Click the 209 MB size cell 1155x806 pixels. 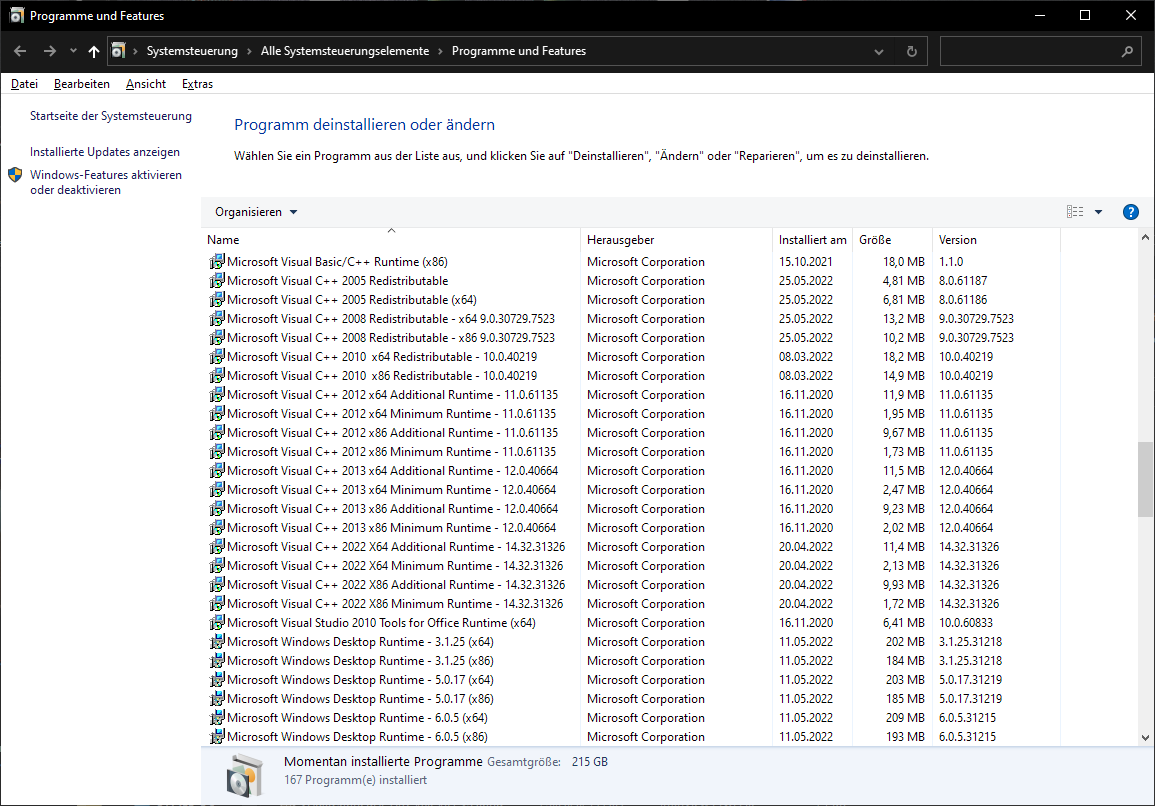[x=905, y=718]
